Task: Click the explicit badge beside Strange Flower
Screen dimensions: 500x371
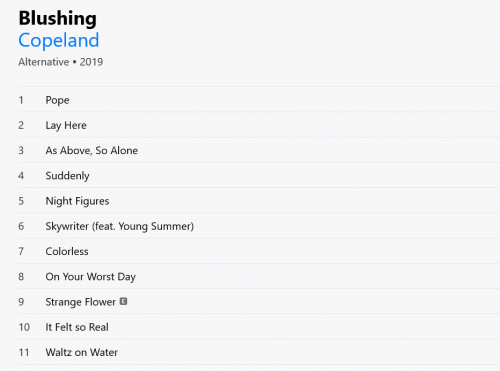Action: (123, 301)
